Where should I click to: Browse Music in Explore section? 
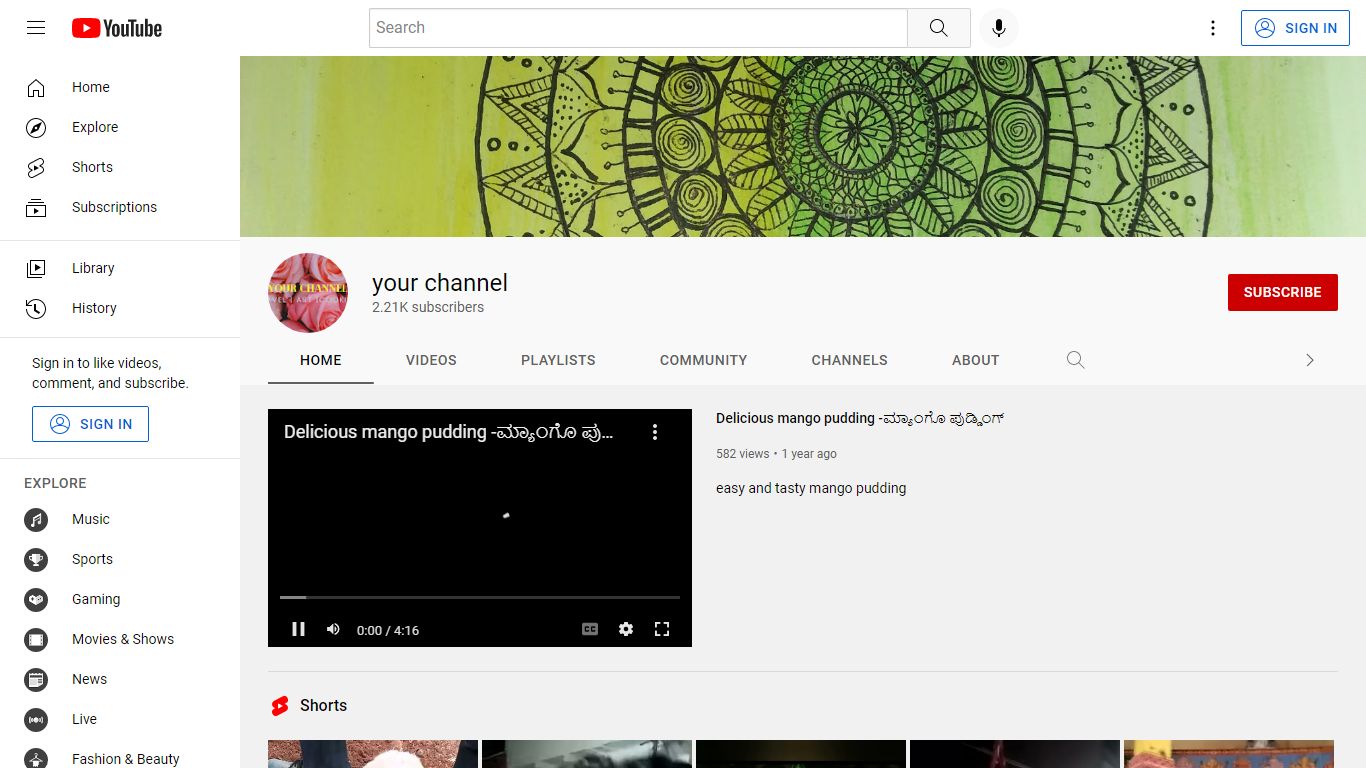point(120,519)
